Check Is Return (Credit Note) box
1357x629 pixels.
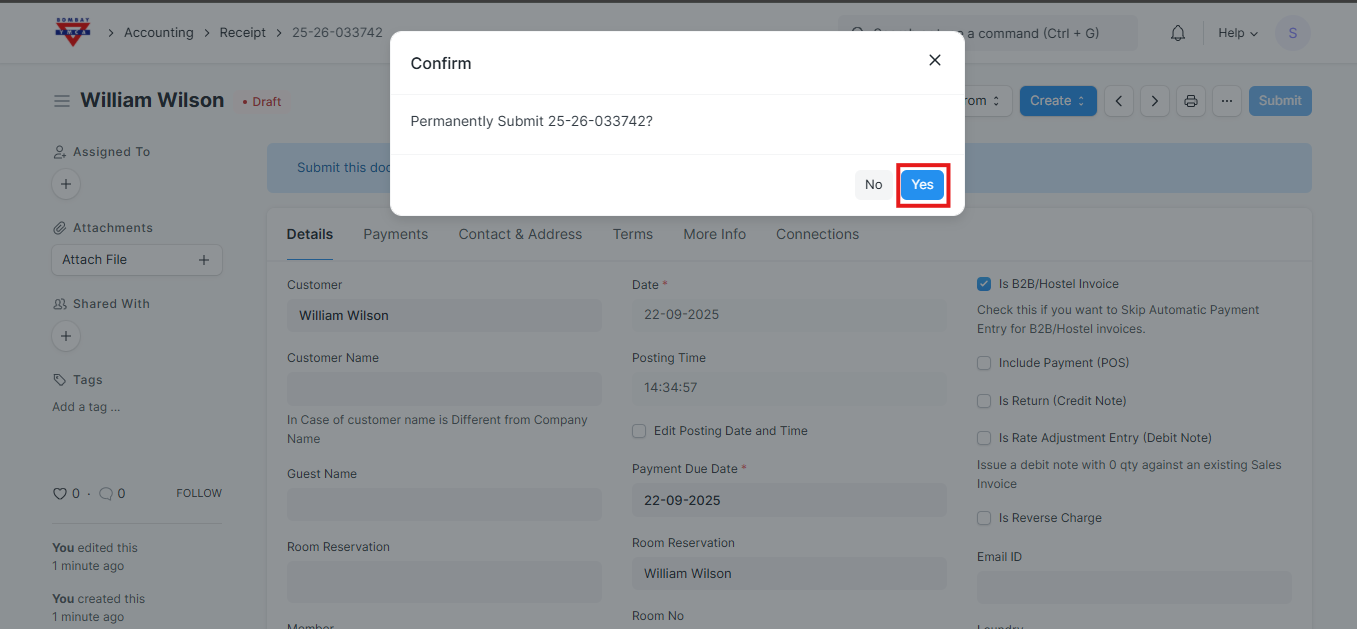[984, 401]
